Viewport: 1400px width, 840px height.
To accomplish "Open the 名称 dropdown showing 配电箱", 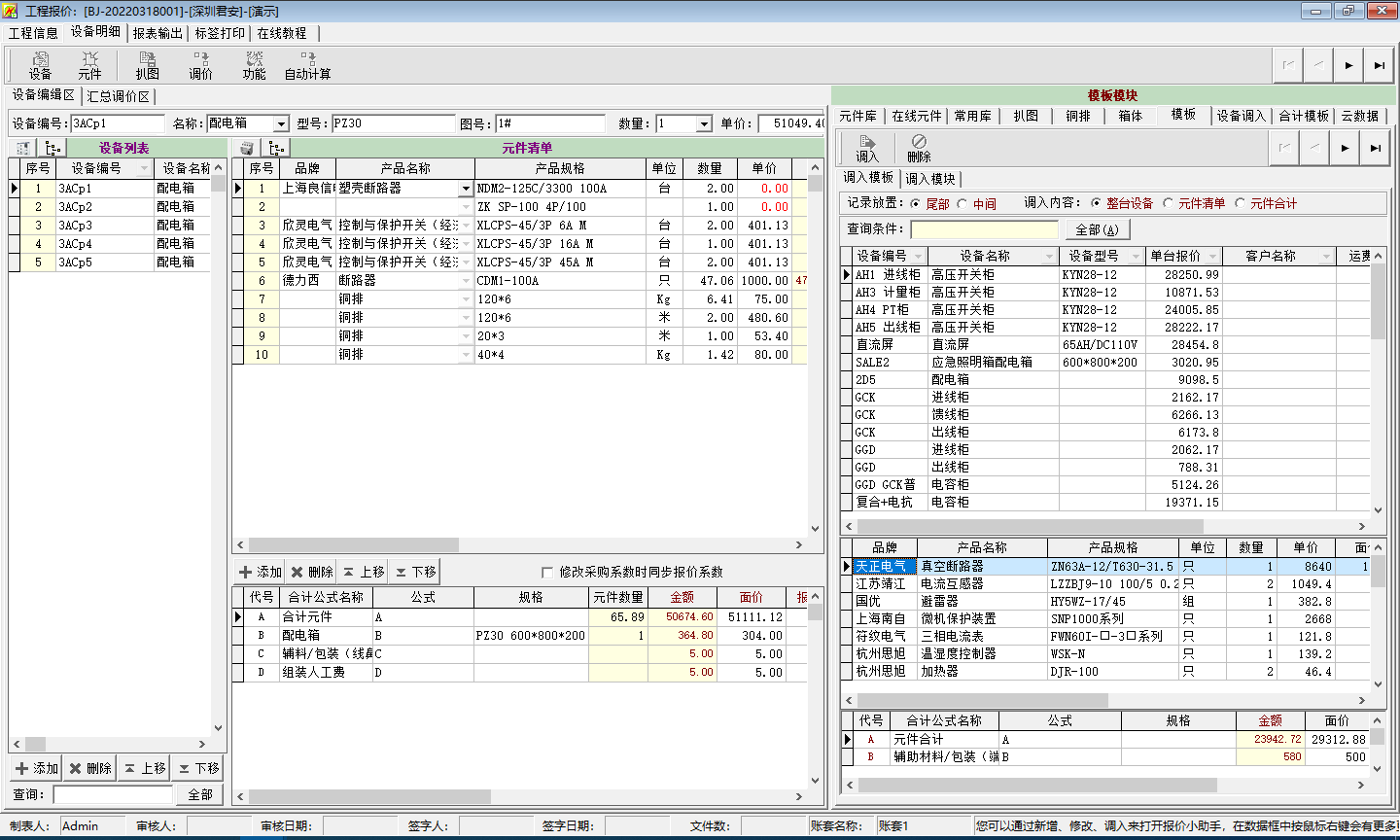I will coord(281,124).
